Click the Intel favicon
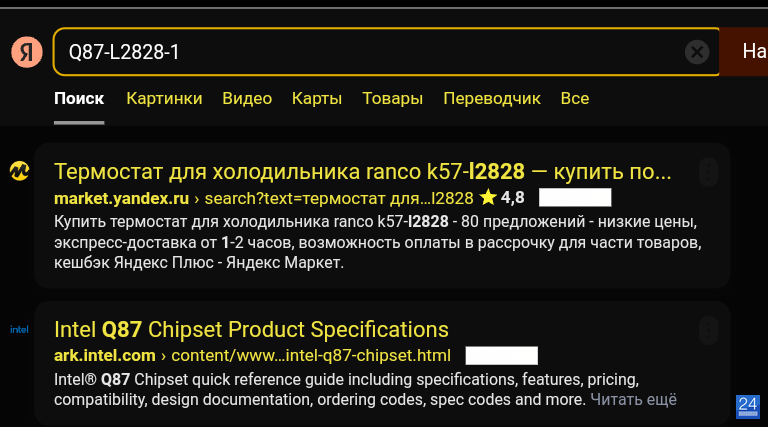This screenshot has width=768, height=427. [x=20, y=330]
